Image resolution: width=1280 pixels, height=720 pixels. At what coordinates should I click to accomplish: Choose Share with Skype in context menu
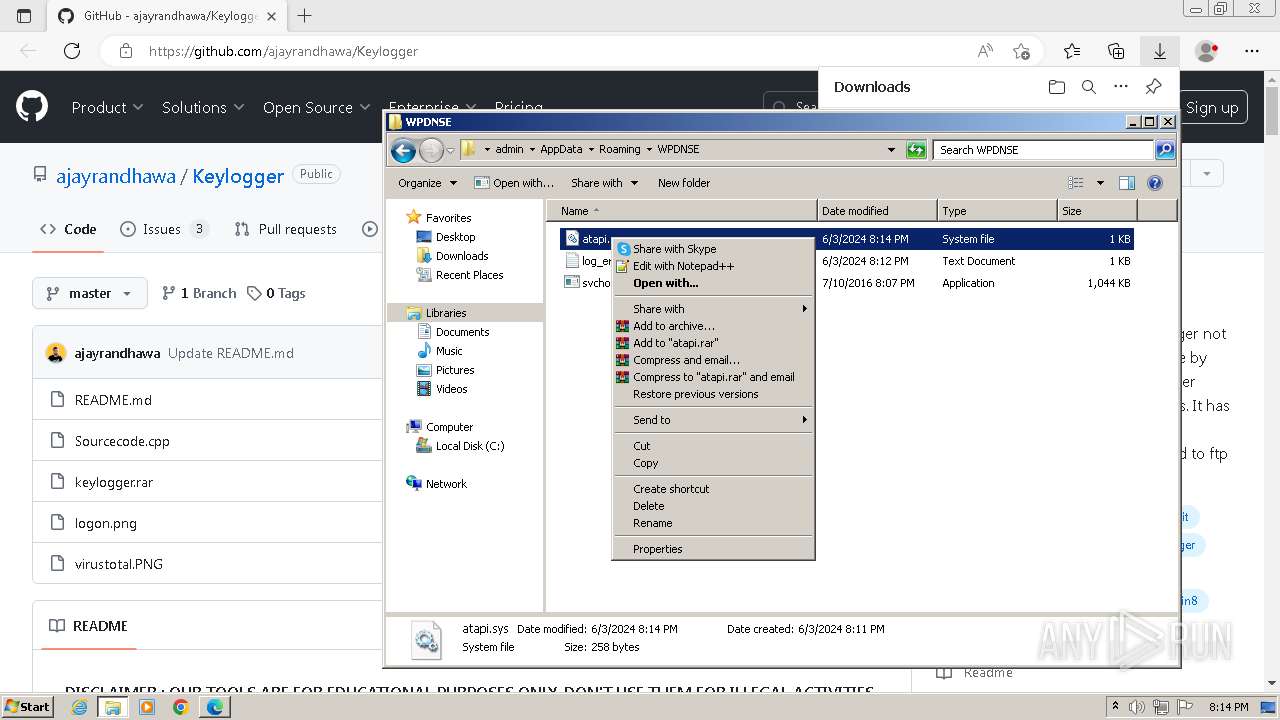[x=713, y=249]
